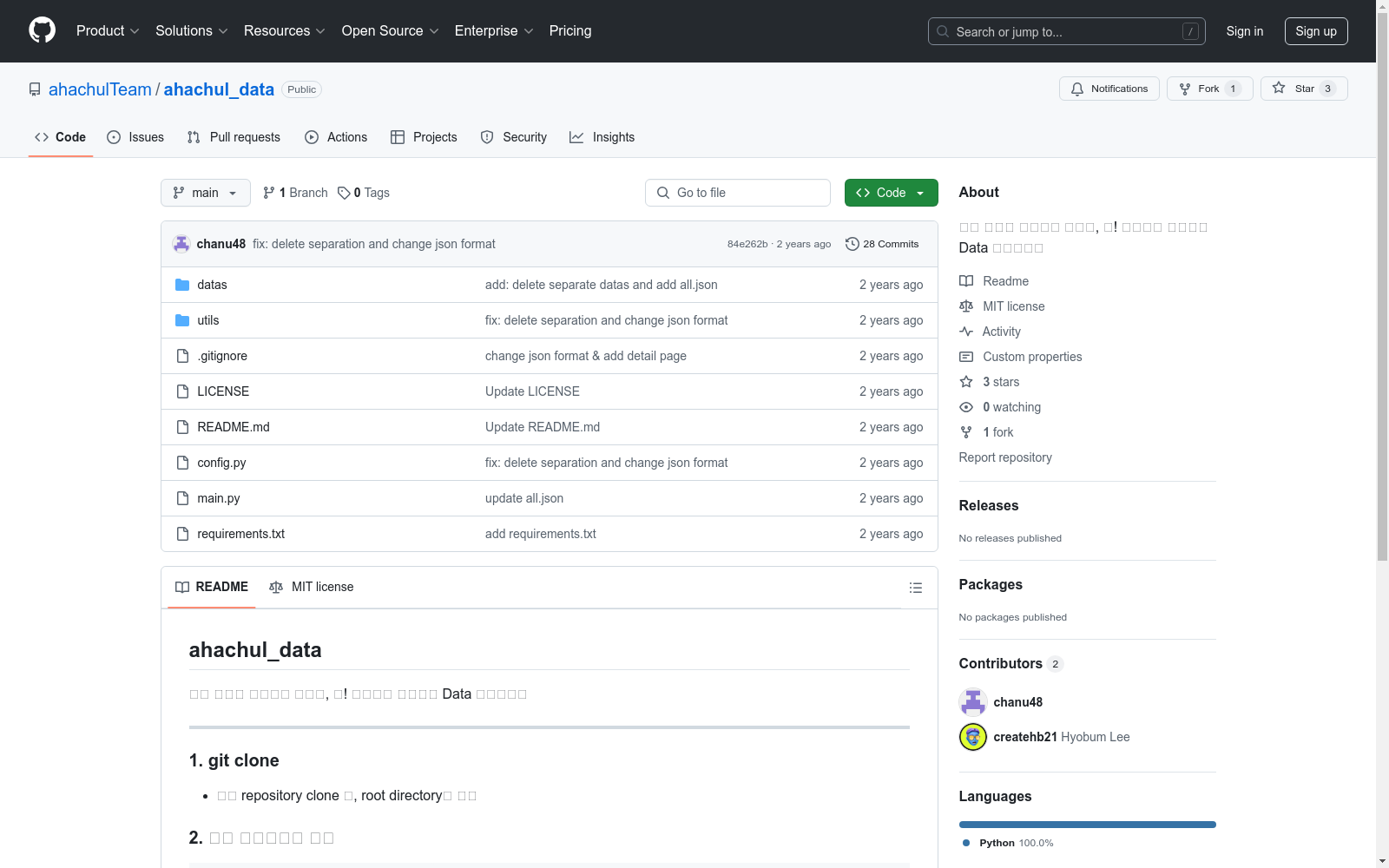Screen dimensions: 1389x868
Task: Switch to the Insights tab
Action: pos(602,137)
